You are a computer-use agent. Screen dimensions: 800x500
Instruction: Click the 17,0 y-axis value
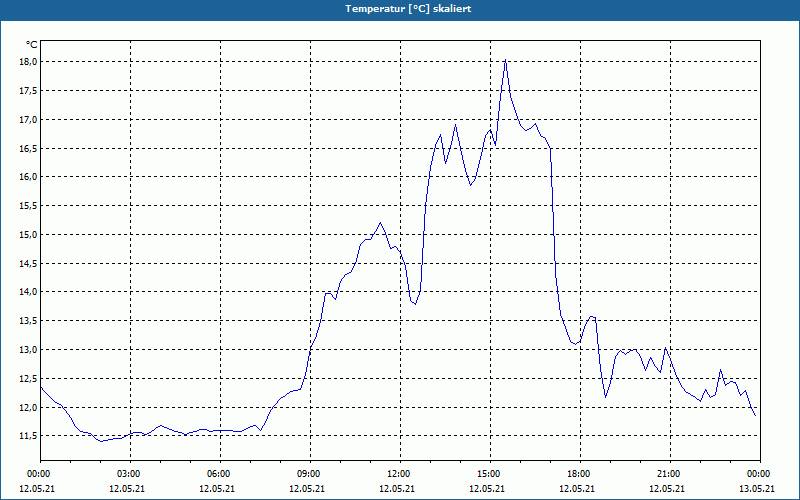[29, 119]
